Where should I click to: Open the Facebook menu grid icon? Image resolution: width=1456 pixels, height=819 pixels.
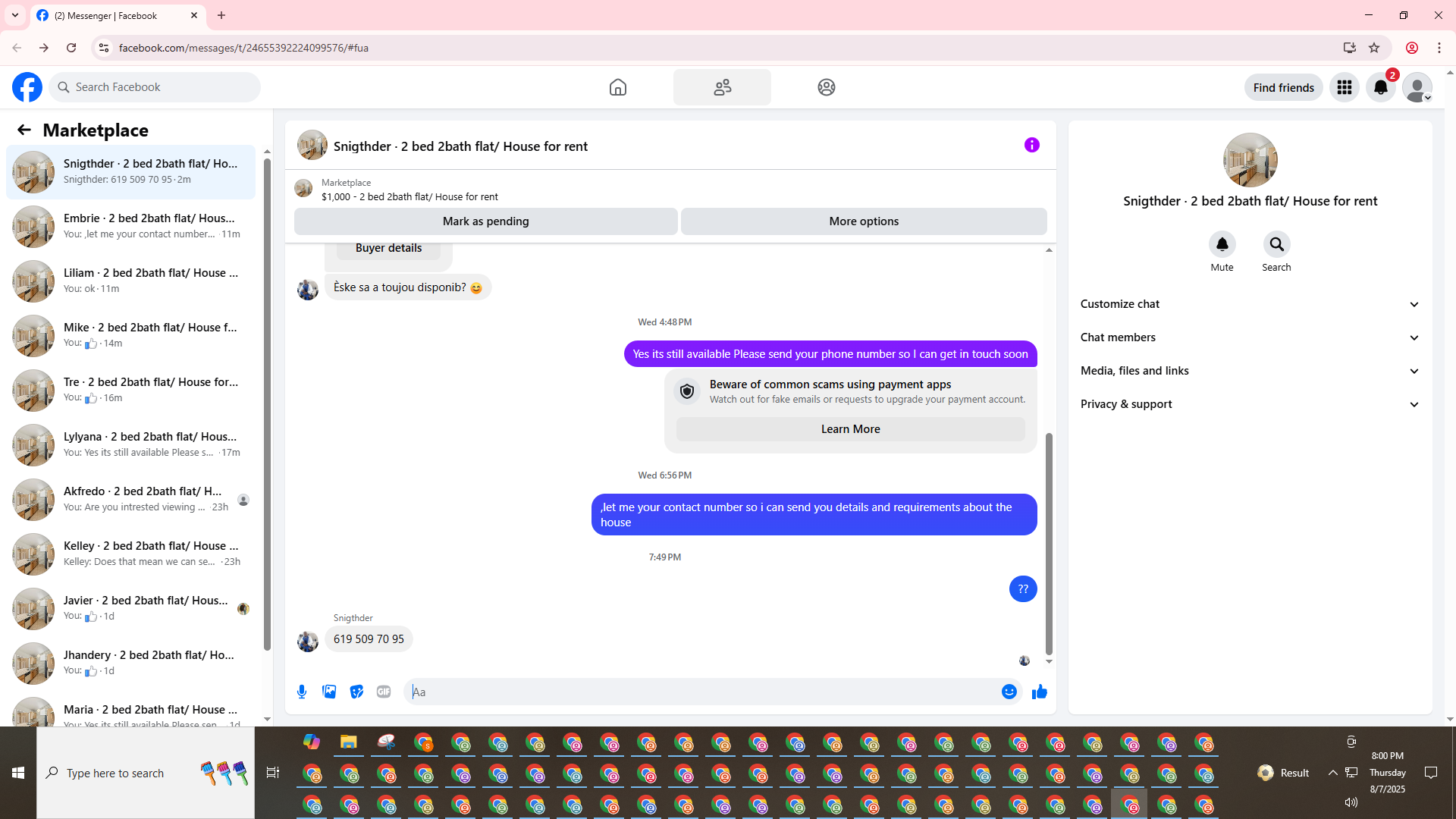[x=1345, y=87]
